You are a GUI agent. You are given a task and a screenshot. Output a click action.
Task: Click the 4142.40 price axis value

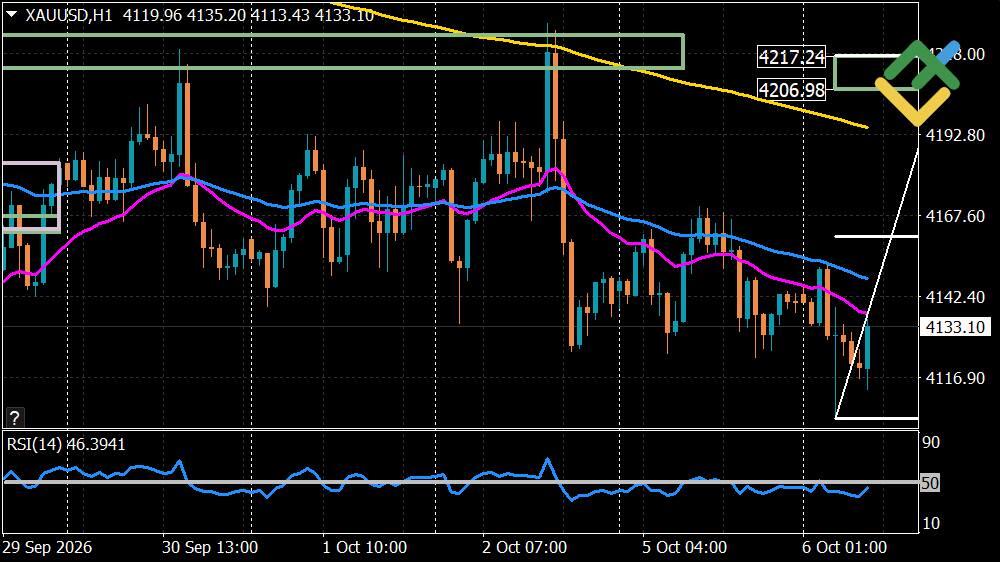955,297
